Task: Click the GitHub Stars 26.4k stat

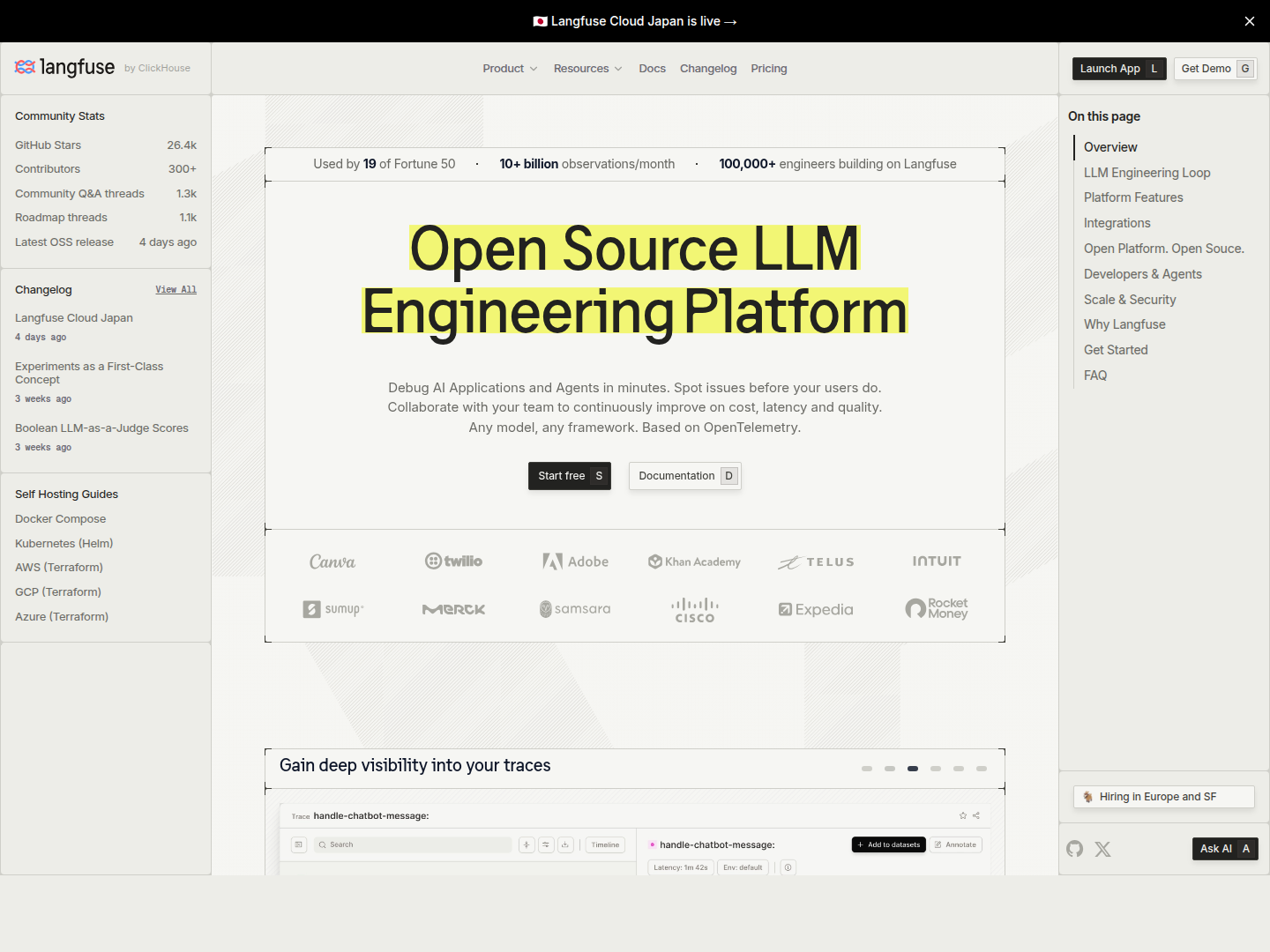Action: coord(106,145)
